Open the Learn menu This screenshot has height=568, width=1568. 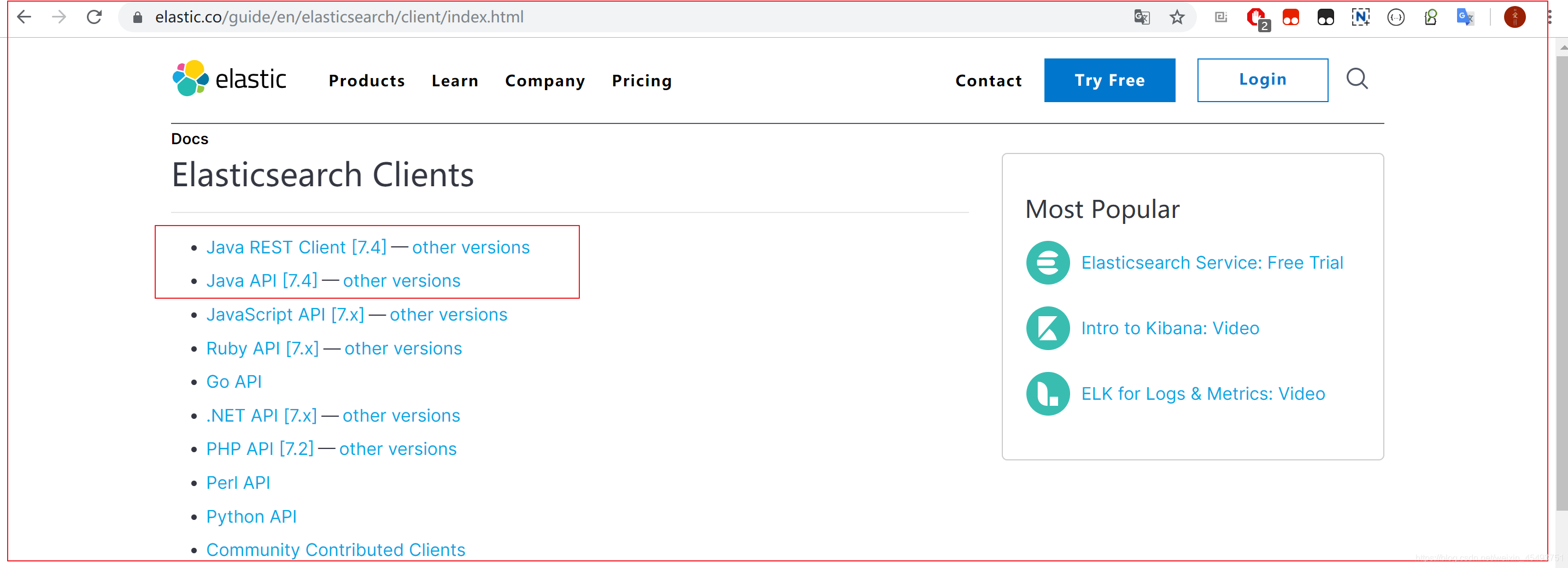455,80
